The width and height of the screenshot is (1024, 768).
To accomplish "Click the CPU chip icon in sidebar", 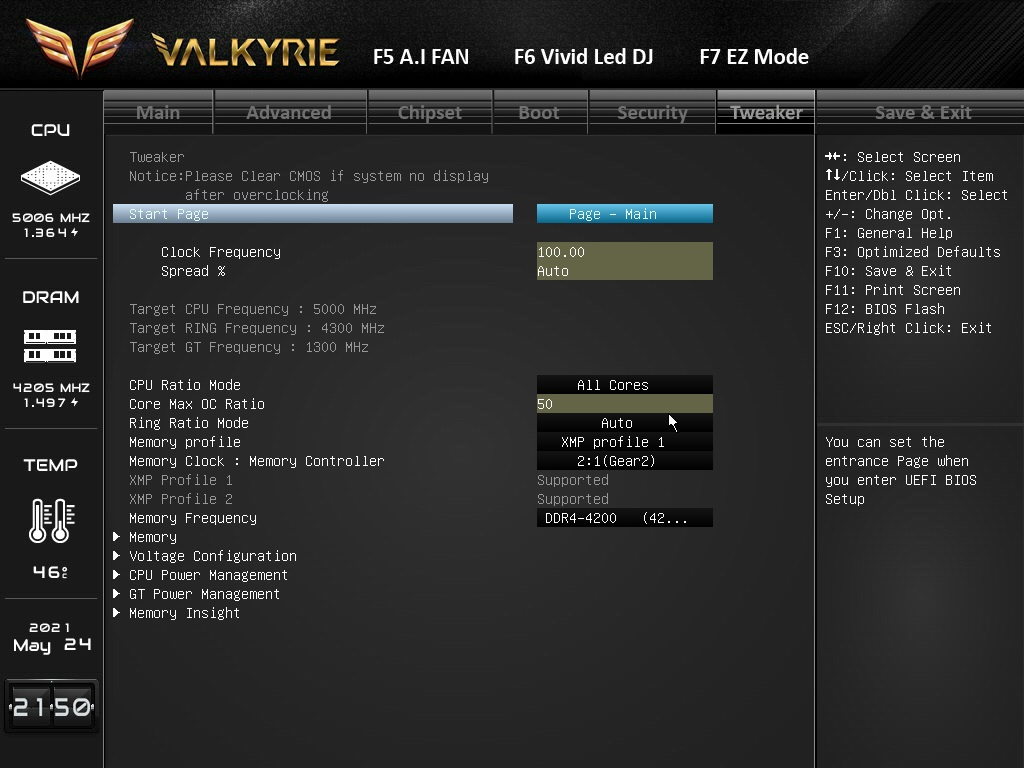I will pos(50,178).
